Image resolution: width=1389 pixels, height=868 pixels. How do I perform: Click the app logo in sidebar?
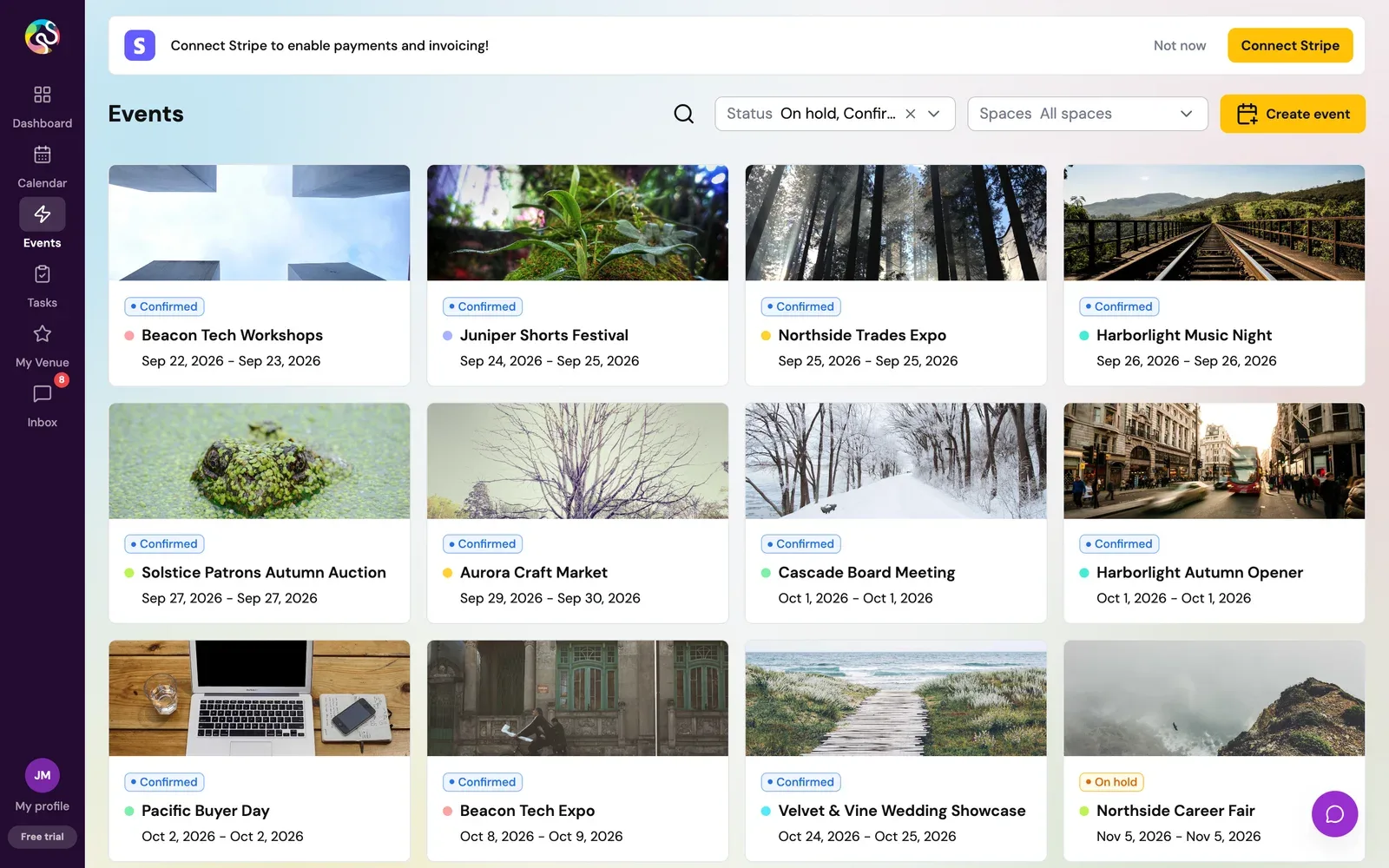tap(42, 36)
